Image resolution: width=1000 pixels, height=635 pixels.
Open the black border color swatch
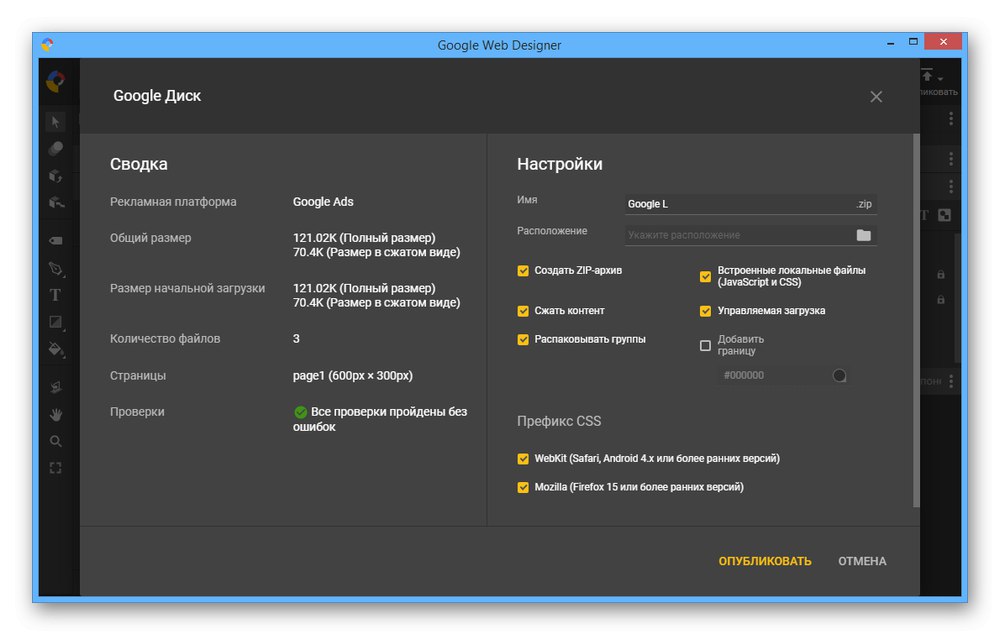coord(839,376)
